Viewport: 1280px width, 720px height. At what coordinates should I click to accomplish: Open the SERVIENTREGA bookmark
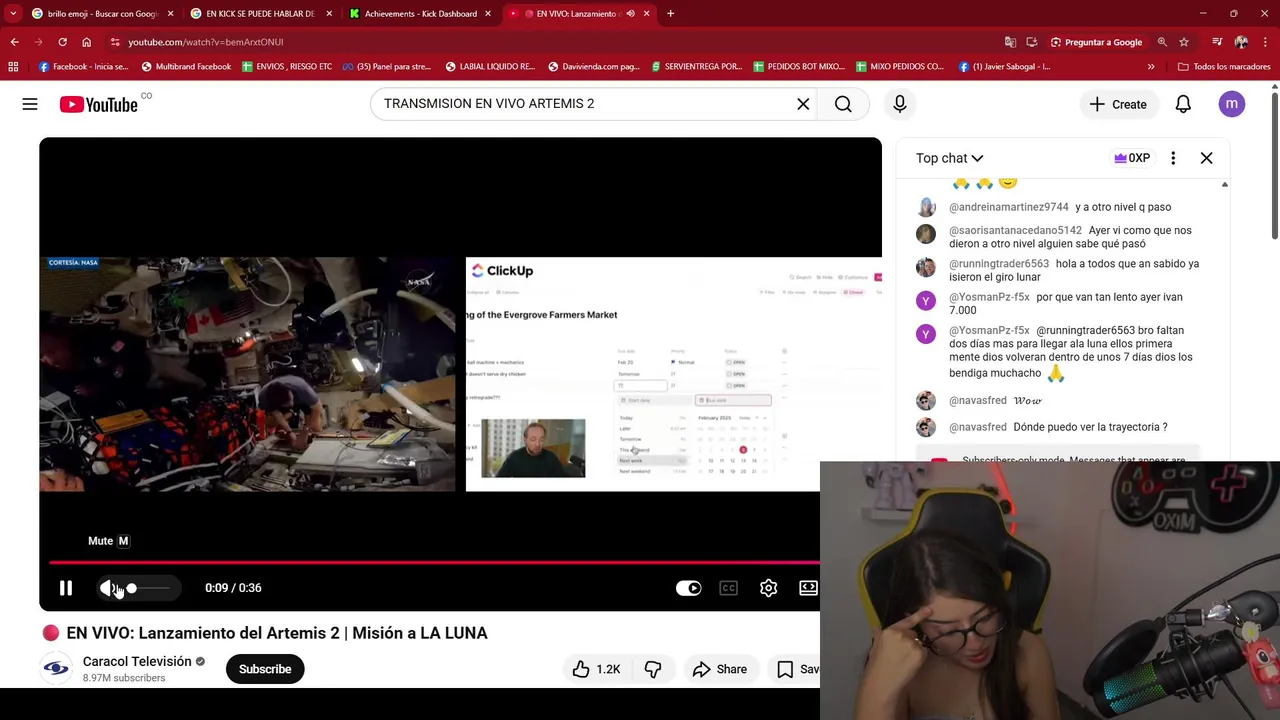[697, 67]
